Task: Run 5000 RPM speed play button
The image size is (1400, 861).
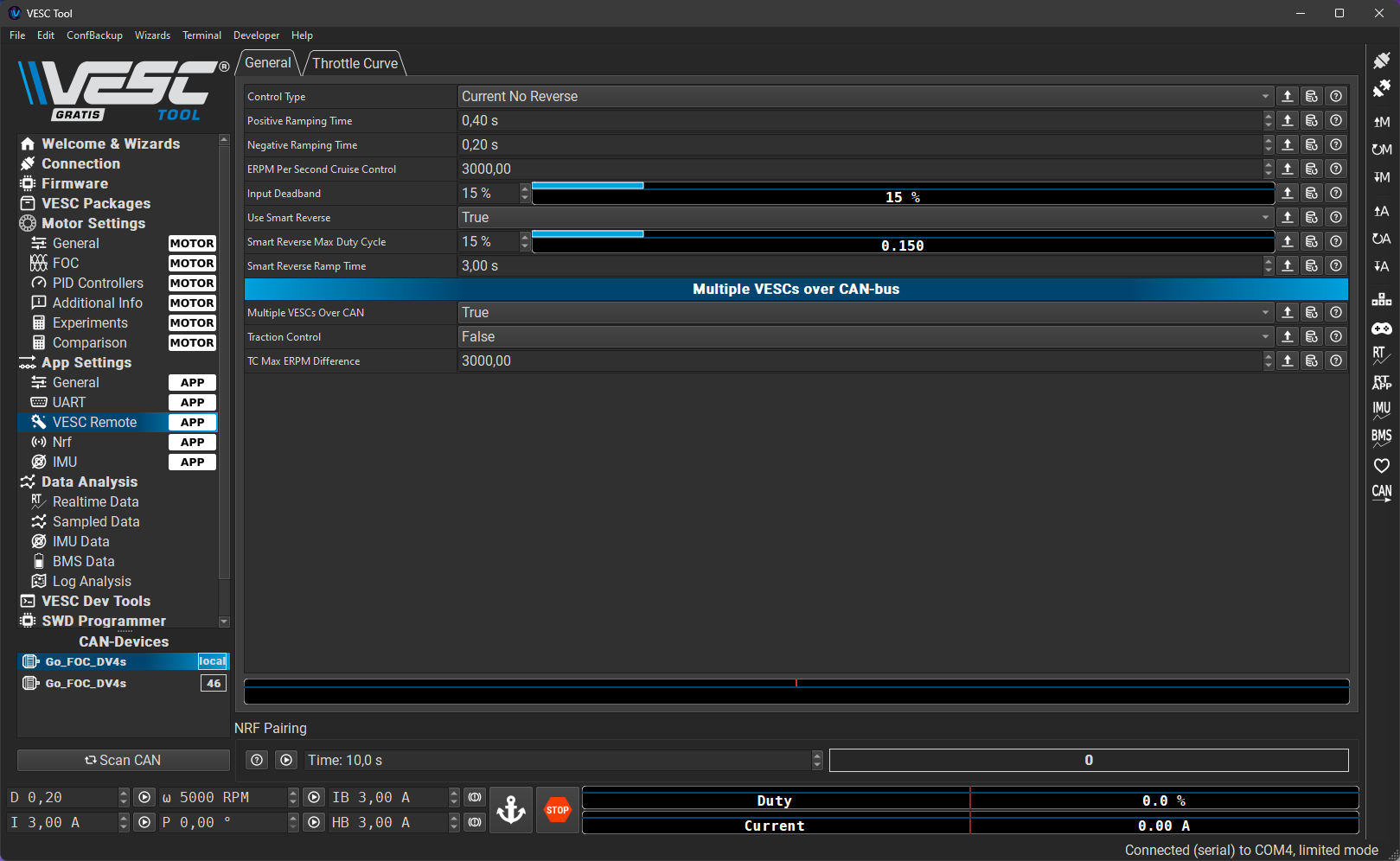Action: (x=314, y=797)
